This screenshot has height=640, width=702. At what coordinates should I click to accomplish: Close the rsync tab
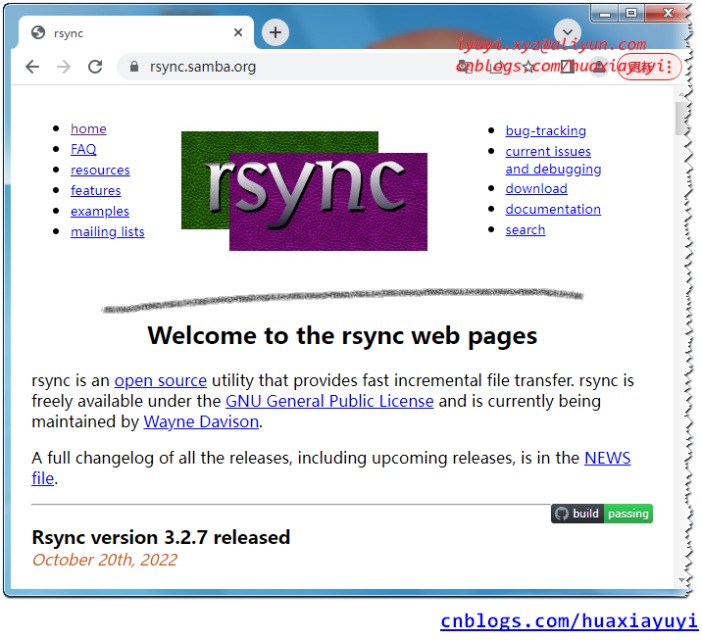coord(238,32)
